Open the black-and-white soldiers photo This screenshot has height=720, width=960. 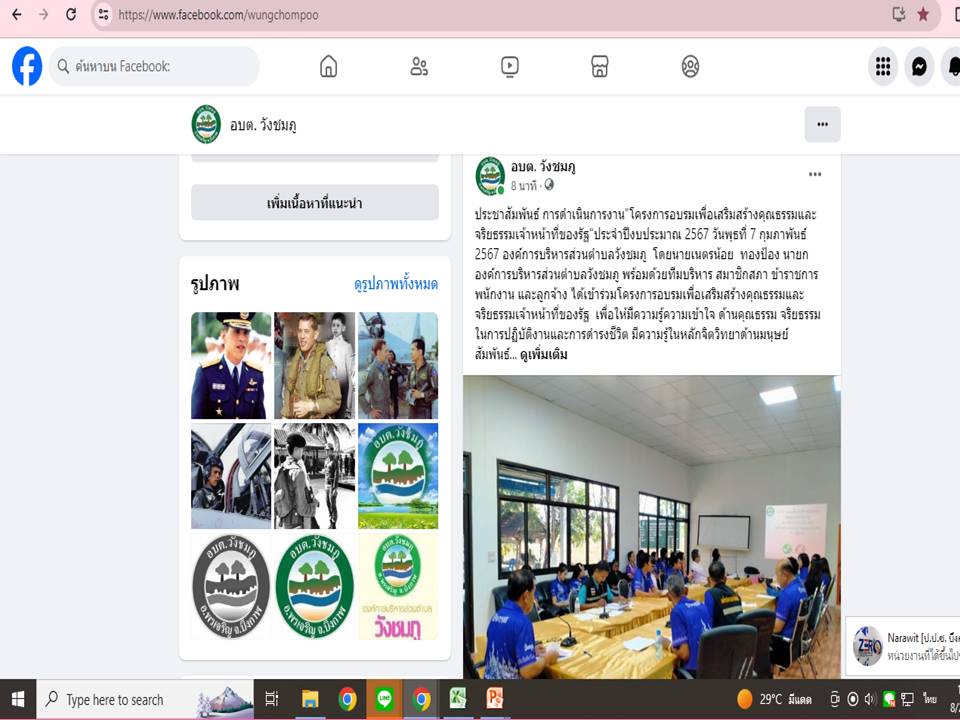point(315,476)
